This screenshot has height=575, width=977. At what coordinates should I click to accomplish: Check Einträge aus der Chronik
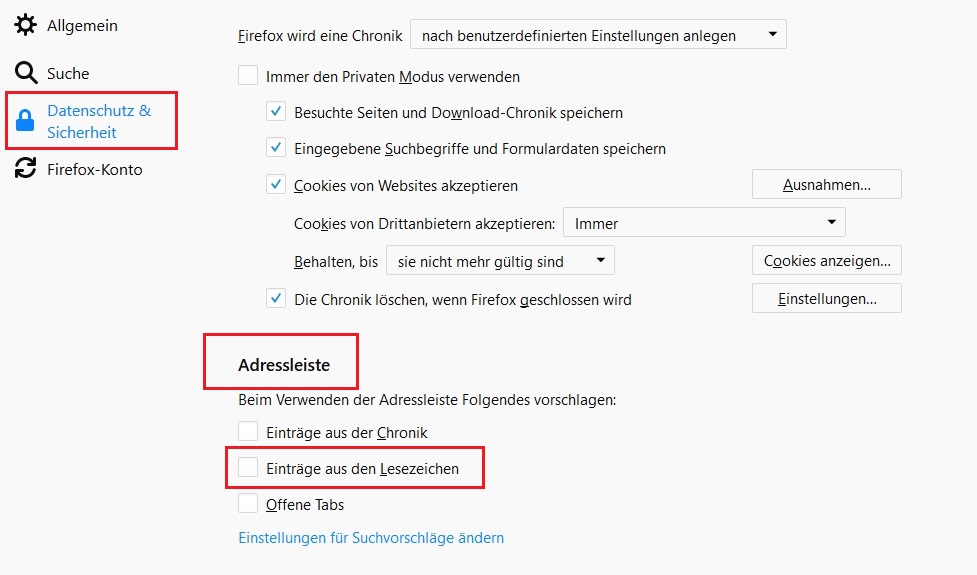(248, 432)
